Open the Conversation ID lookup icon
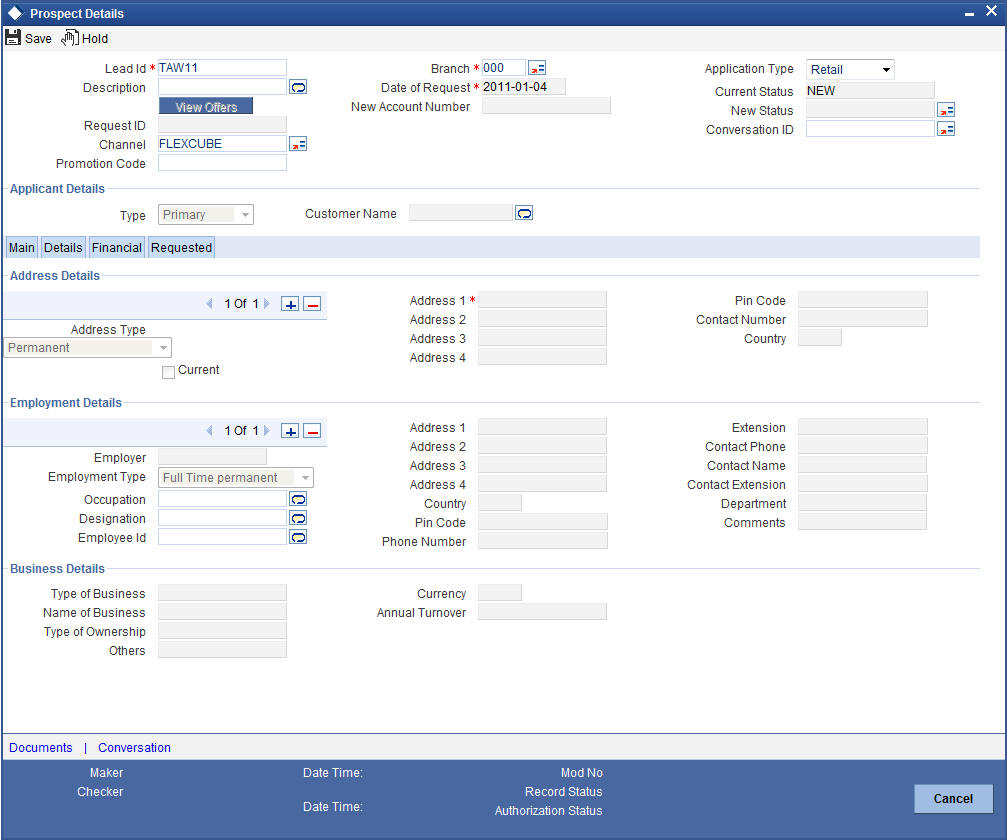1007x840 pixels. click(946, 130)
